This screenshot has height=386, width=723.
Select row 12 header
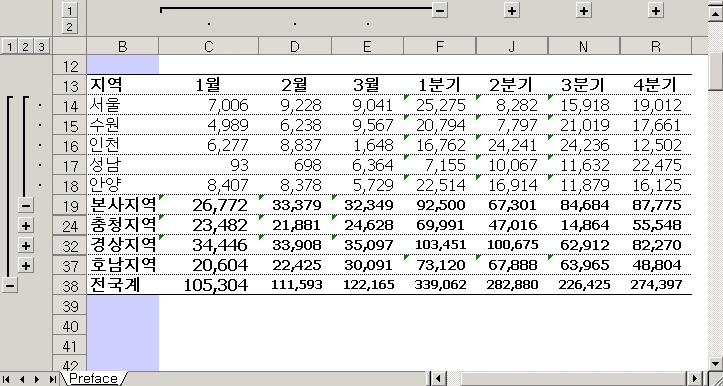pyautogui.click(x=70, y=65)
